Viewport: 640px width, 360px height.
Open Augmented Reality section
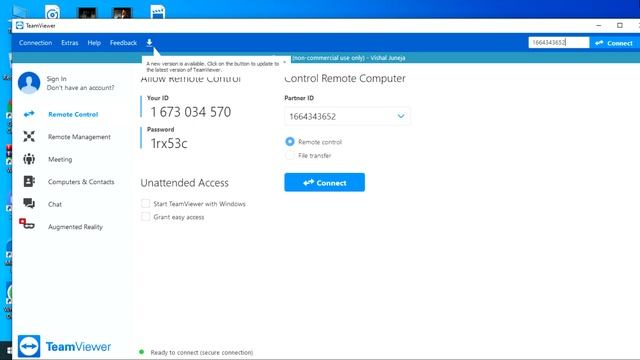pyautogui.click(x=75, y=227)
